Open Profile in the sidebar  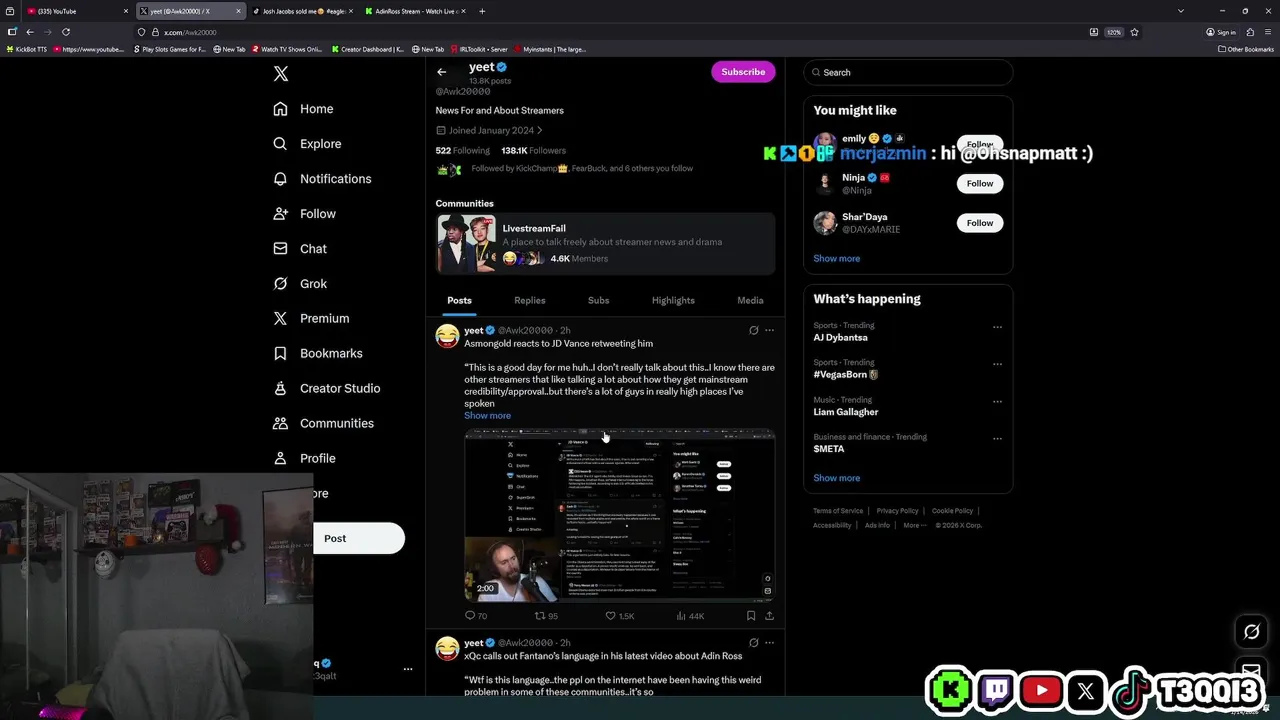[304, 459]
